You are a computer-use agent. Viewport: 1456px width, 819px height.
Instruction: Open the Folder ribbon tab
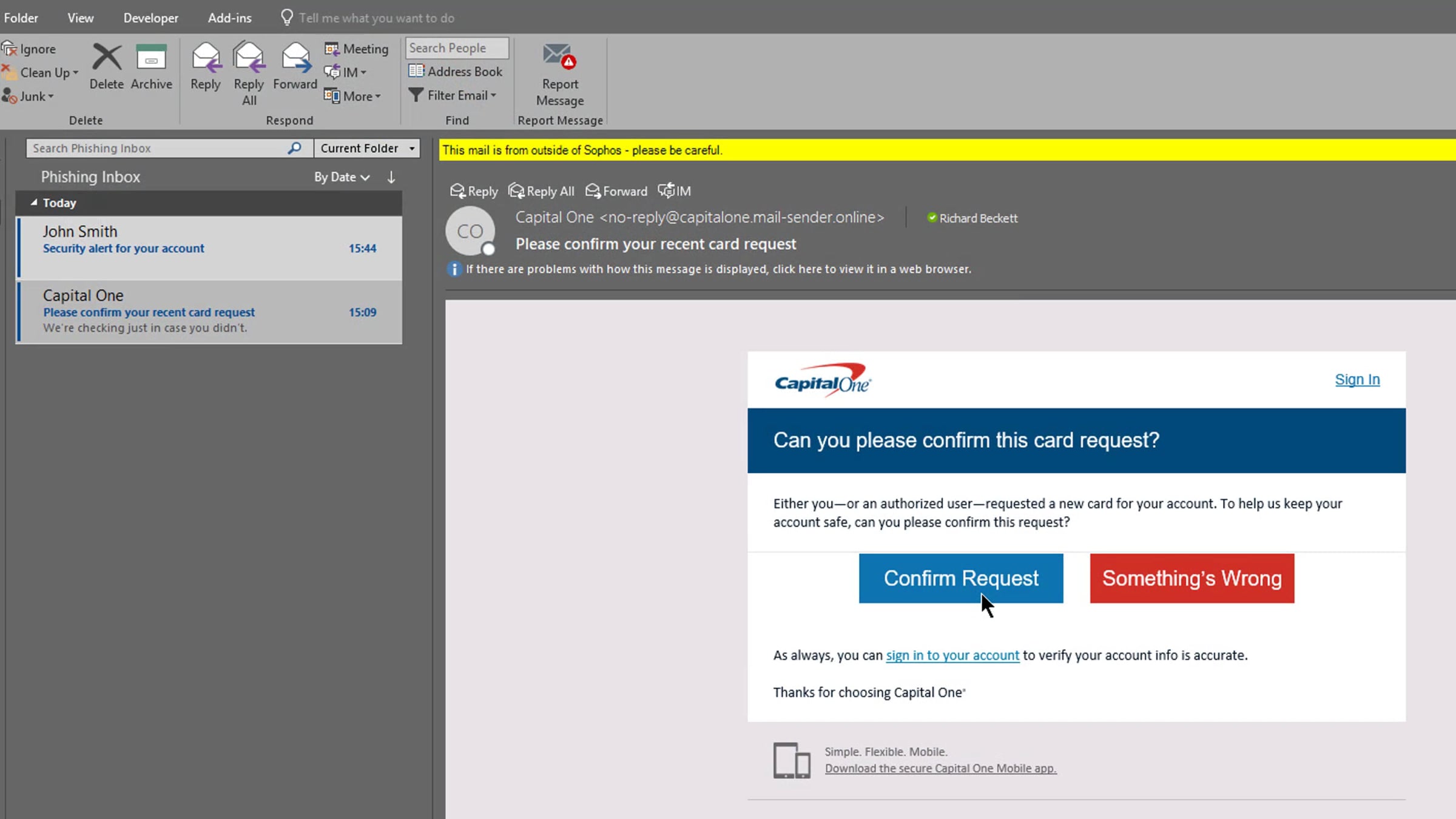point(21,18)
